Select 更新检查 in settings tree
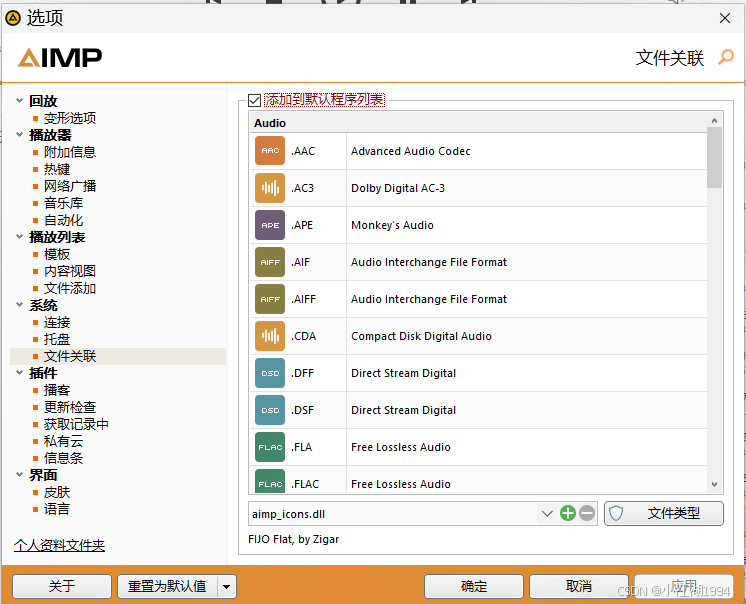The image size is (746, 604). pos(70,407)
